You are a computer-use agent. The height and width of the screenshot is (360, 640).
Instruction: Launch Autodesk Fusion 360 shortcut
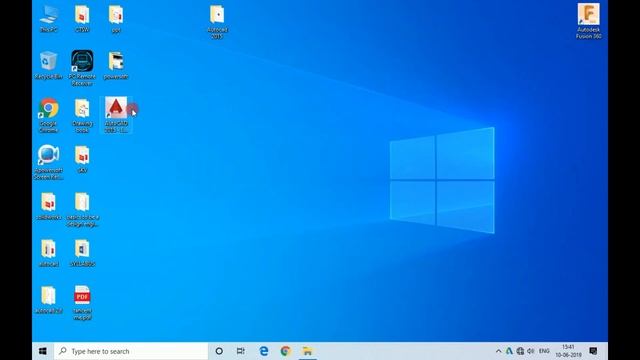[588, 21]
